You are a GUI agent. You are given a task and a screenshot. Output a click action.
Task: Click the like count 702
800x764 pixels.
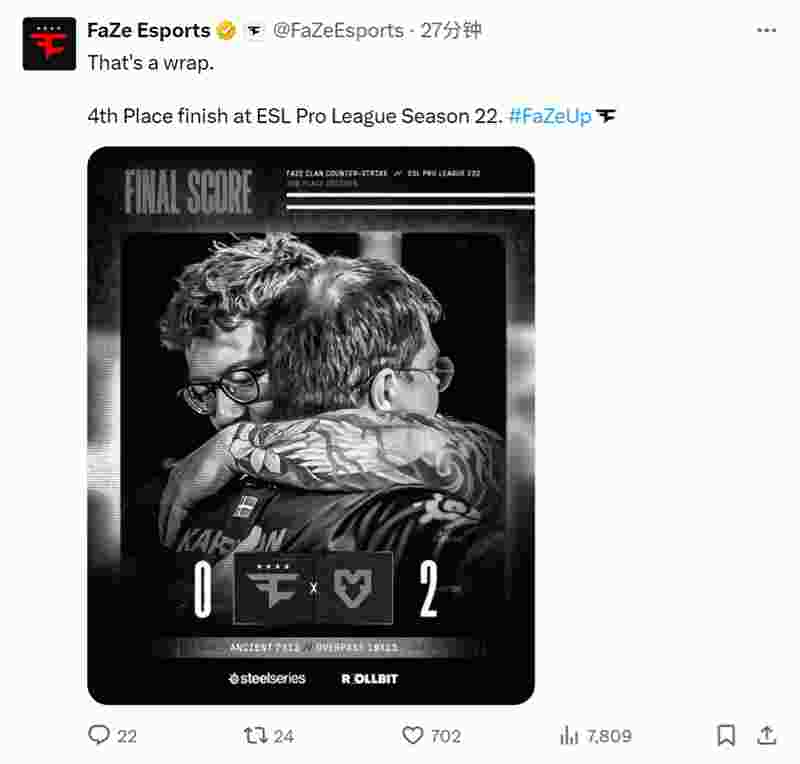[x=446, y=736]
